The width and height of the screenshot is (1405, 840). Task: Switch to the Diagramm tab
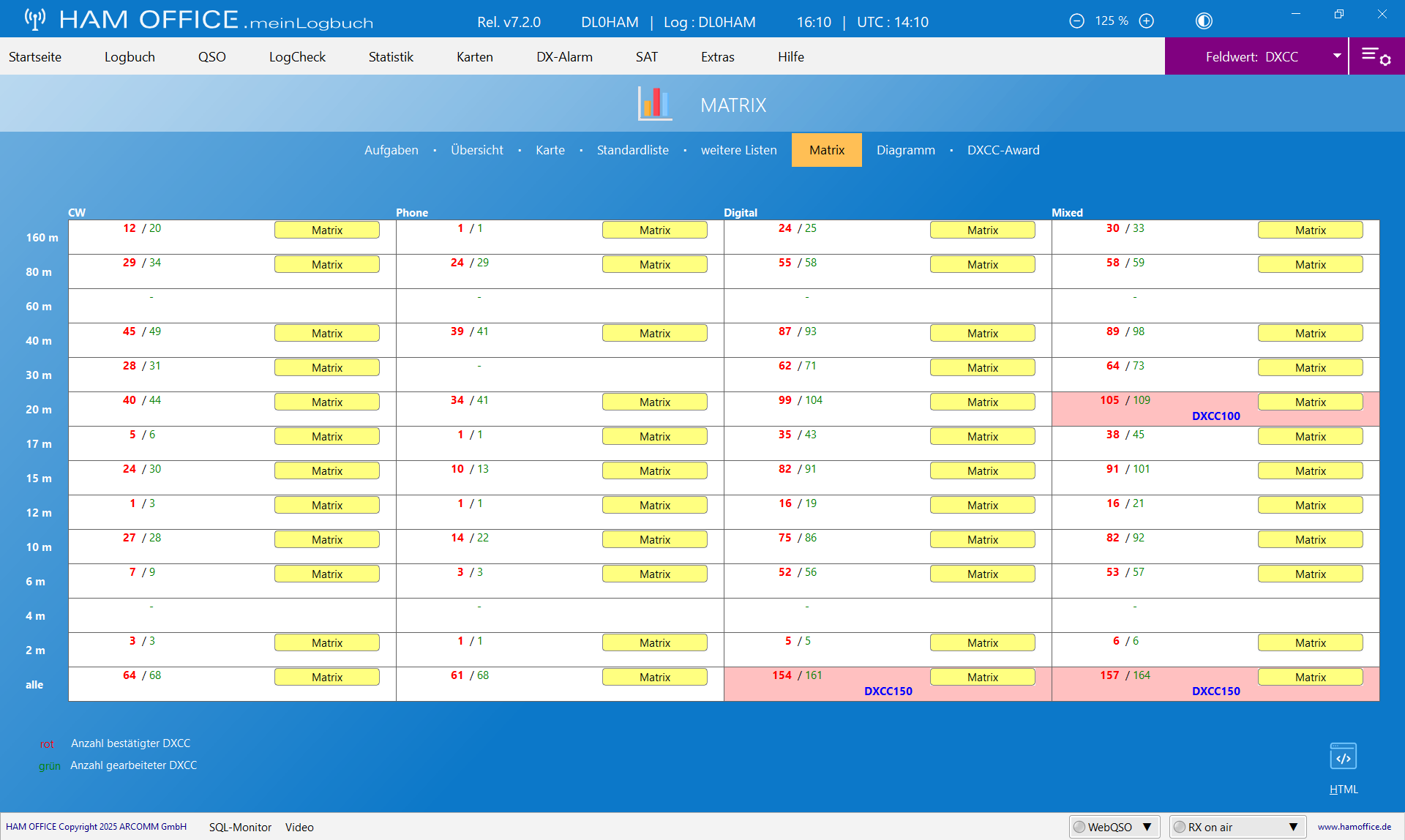pos(905,150)
